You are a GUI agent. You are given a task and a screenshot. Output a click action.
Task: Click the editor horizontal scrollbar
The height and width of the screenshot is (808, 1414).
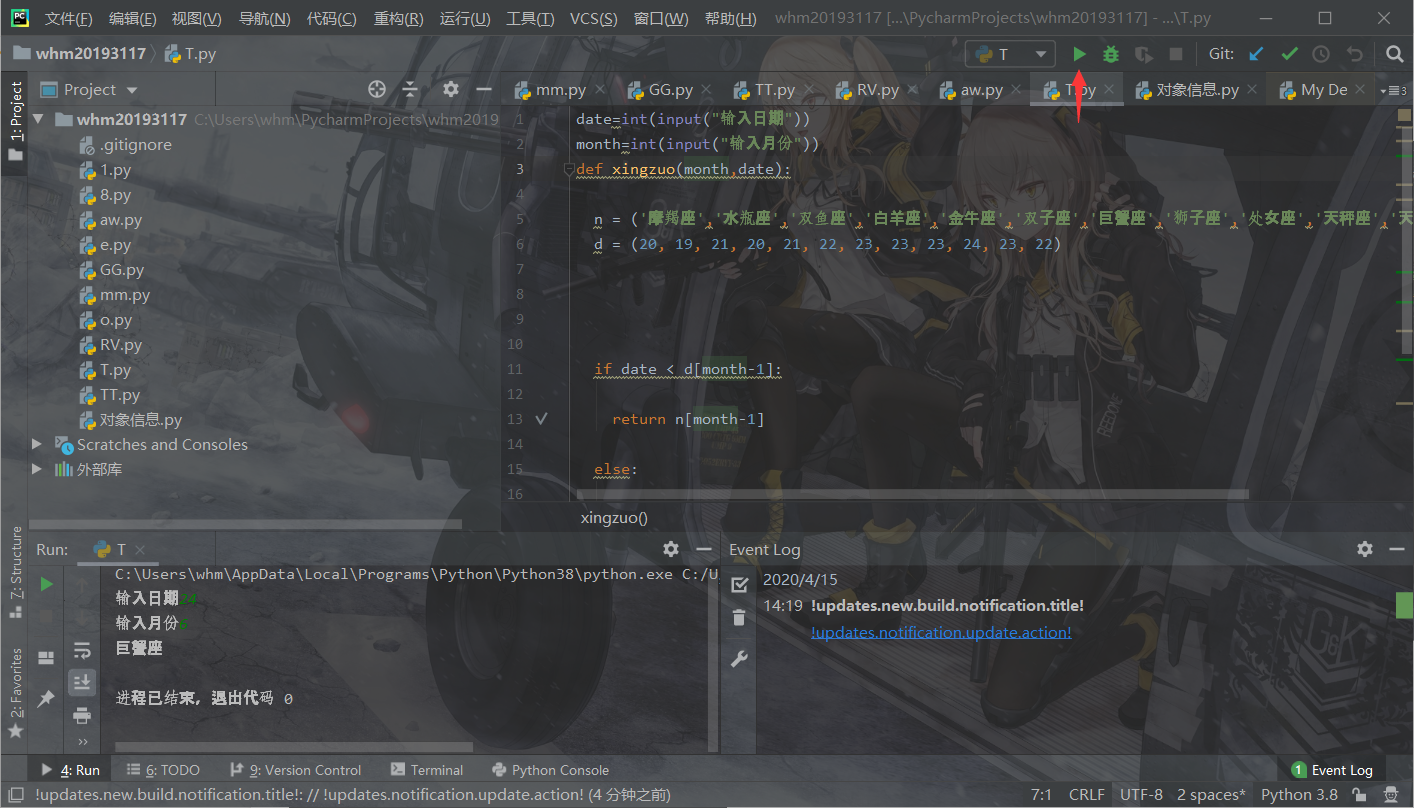(x=913, y=494)
